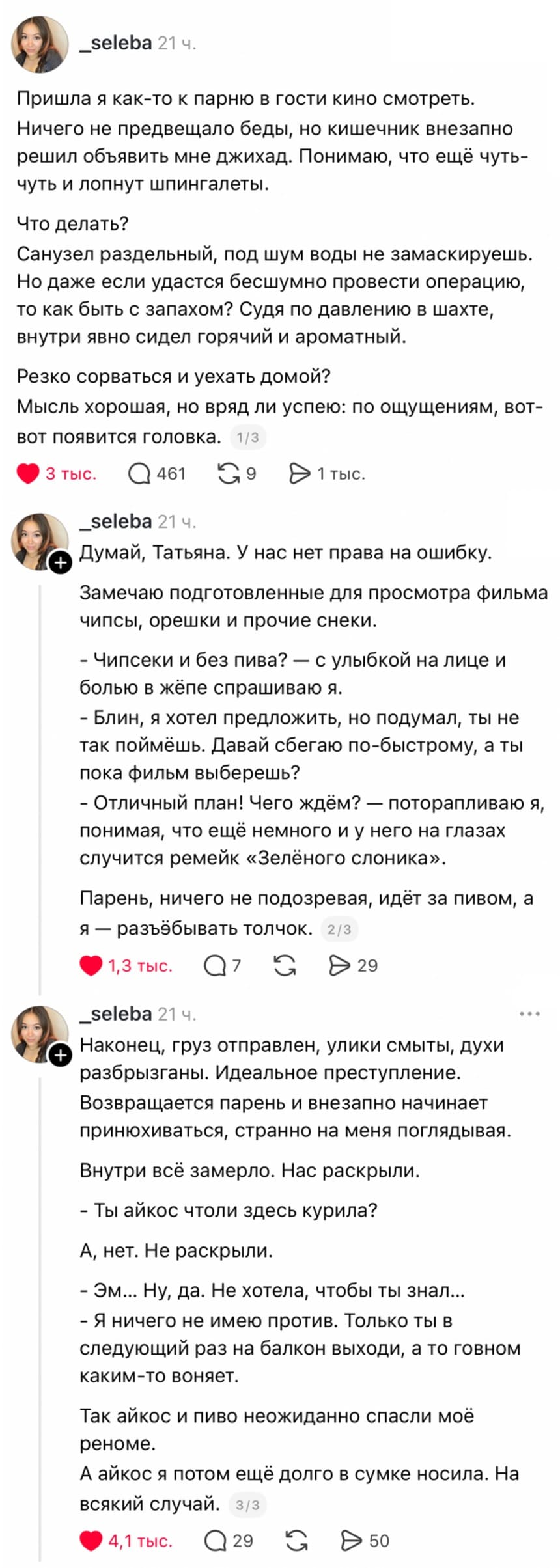Viewport: 560px width, 1568px height.
Task: Share the first post via send icon
Action: pyautogui.click(x=301, y=473)
